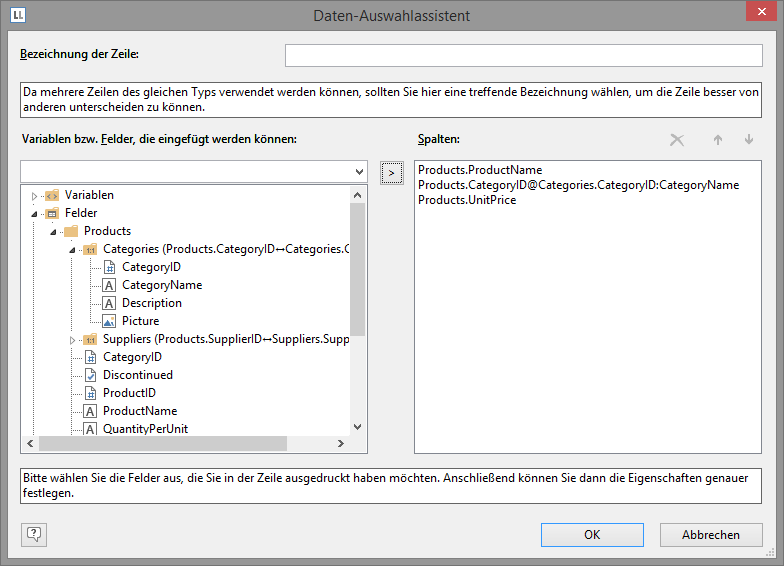Click the Bezeichnung der Zeile text field
This screenshot has height=566, width=784.
(523, 55)
